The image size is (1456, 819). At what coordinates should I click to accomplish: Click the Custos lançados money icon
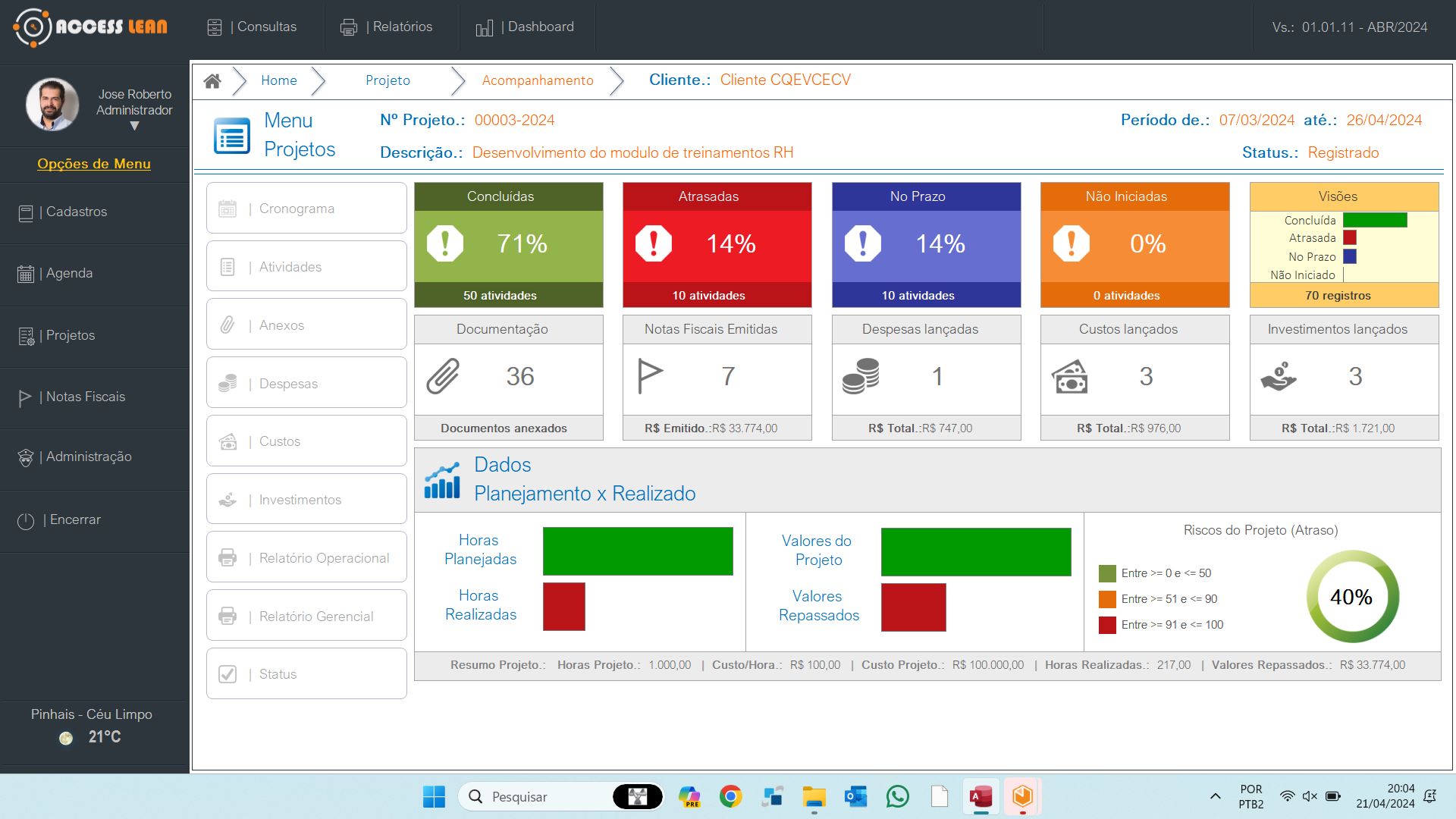[x=1069, y=377]
